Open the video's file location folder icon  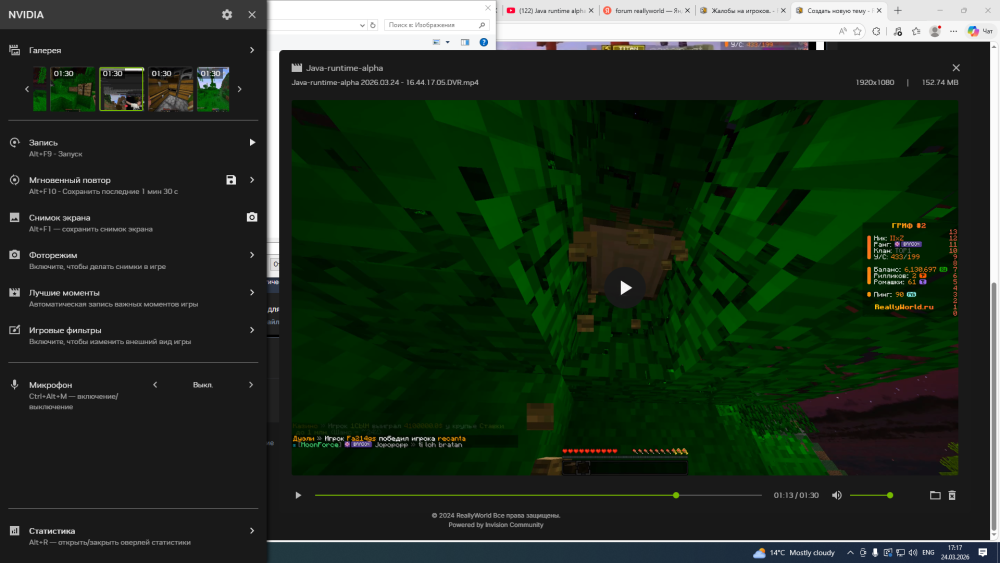tap(935, 495)
